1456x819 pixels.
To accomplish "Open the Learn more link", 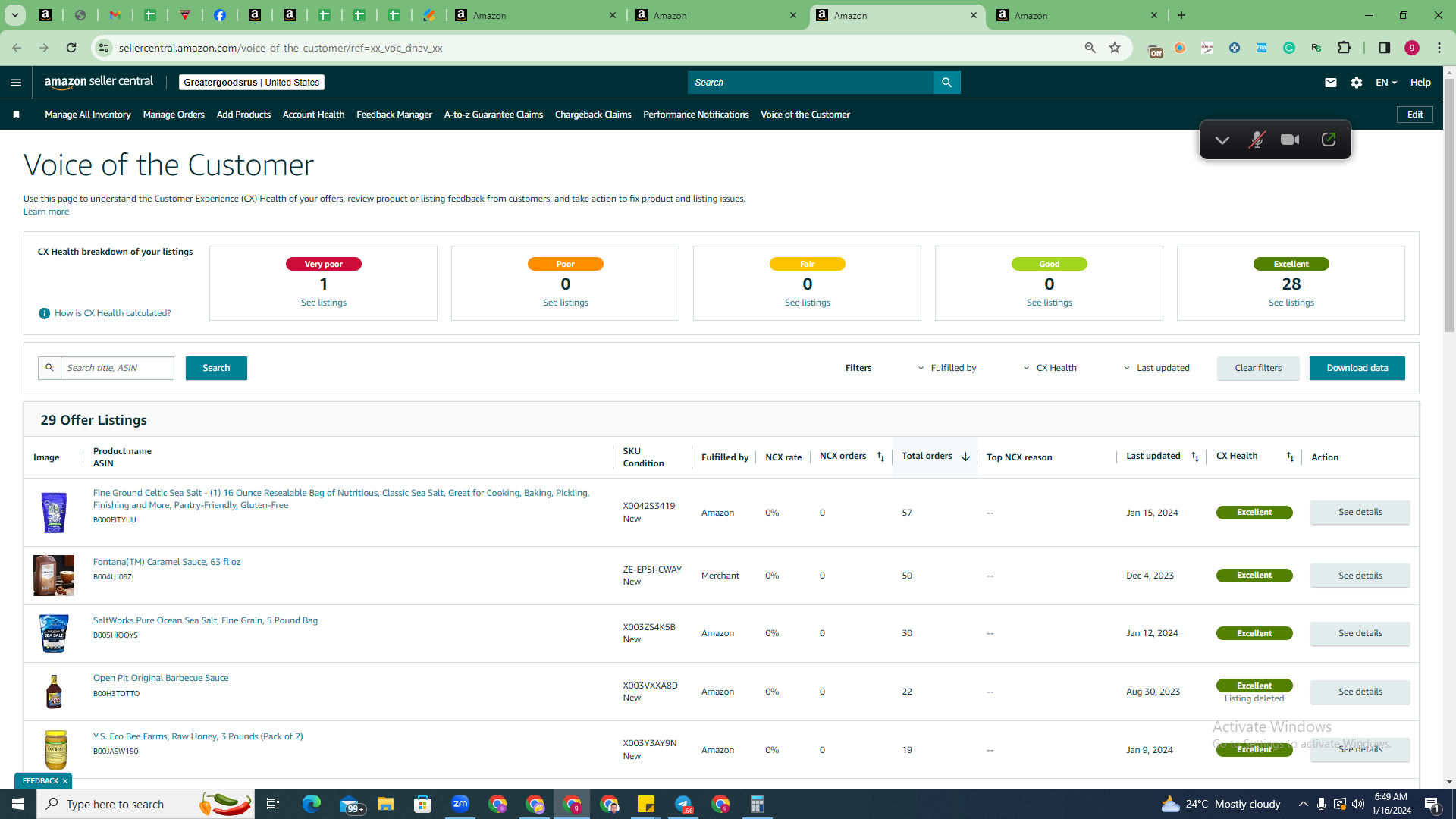I will pos(46,212).
